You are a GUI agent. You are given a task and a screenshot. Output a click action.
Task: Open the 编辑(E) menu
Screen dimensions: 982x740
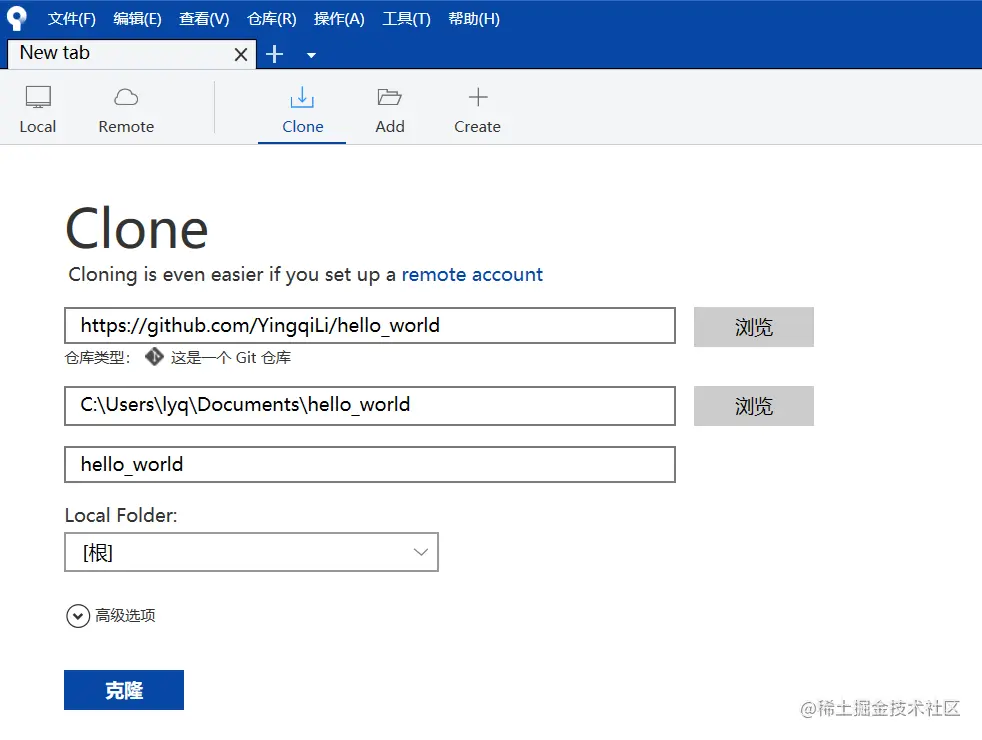137,19
